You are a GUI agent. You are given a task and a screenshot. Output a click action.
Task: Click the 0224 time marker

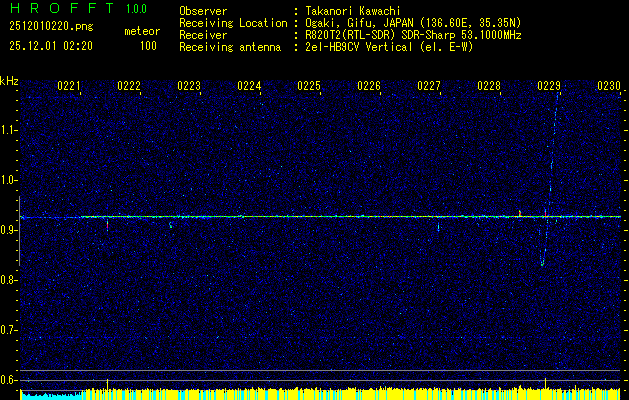(x=249, y=87)
